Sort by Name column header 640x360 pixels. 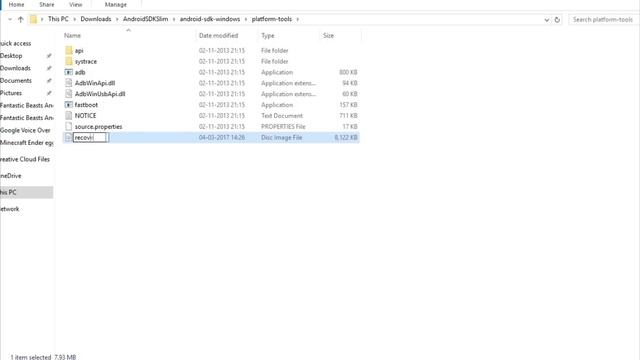(x=72, y=36)
